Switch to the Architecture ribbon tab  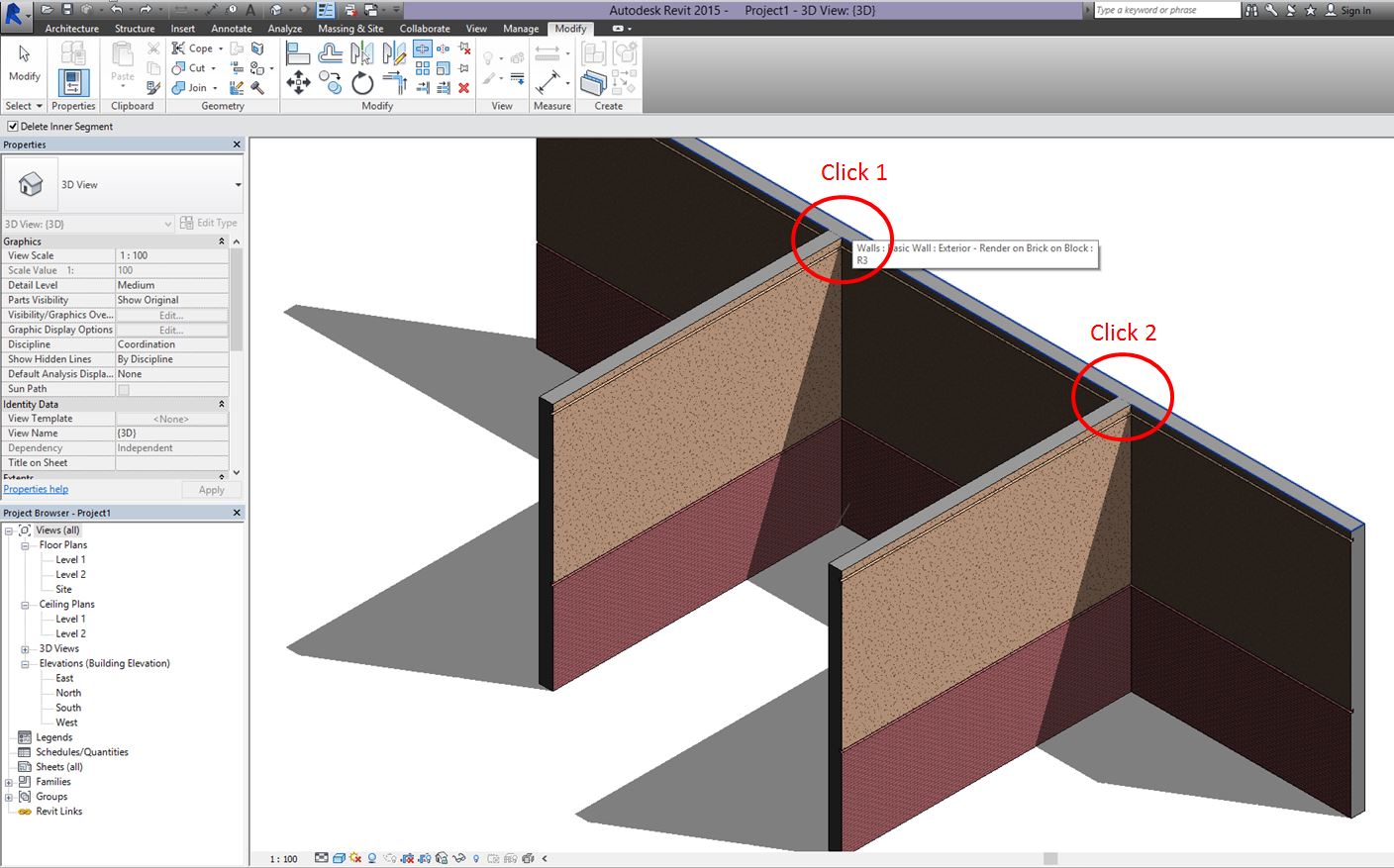click(x=71, y=29)
